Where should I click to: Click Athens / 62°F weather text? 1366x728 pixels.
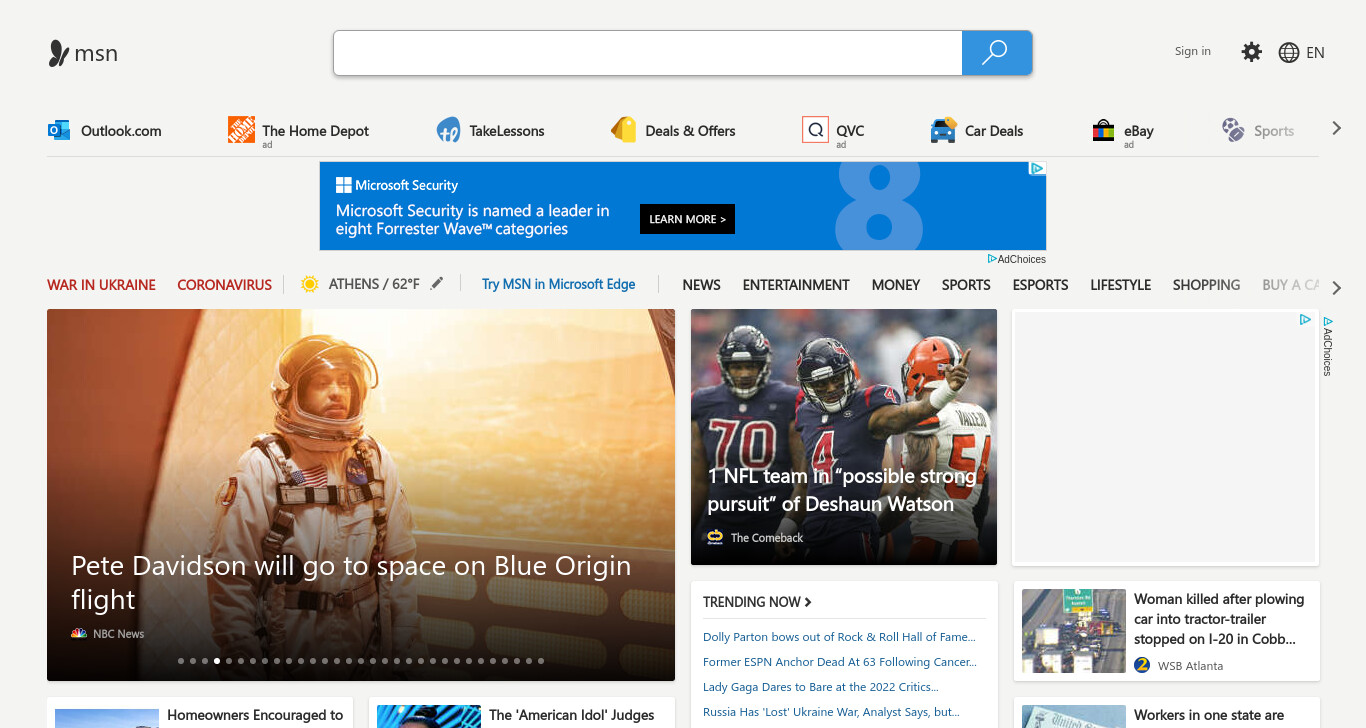(x=374, y=284)
